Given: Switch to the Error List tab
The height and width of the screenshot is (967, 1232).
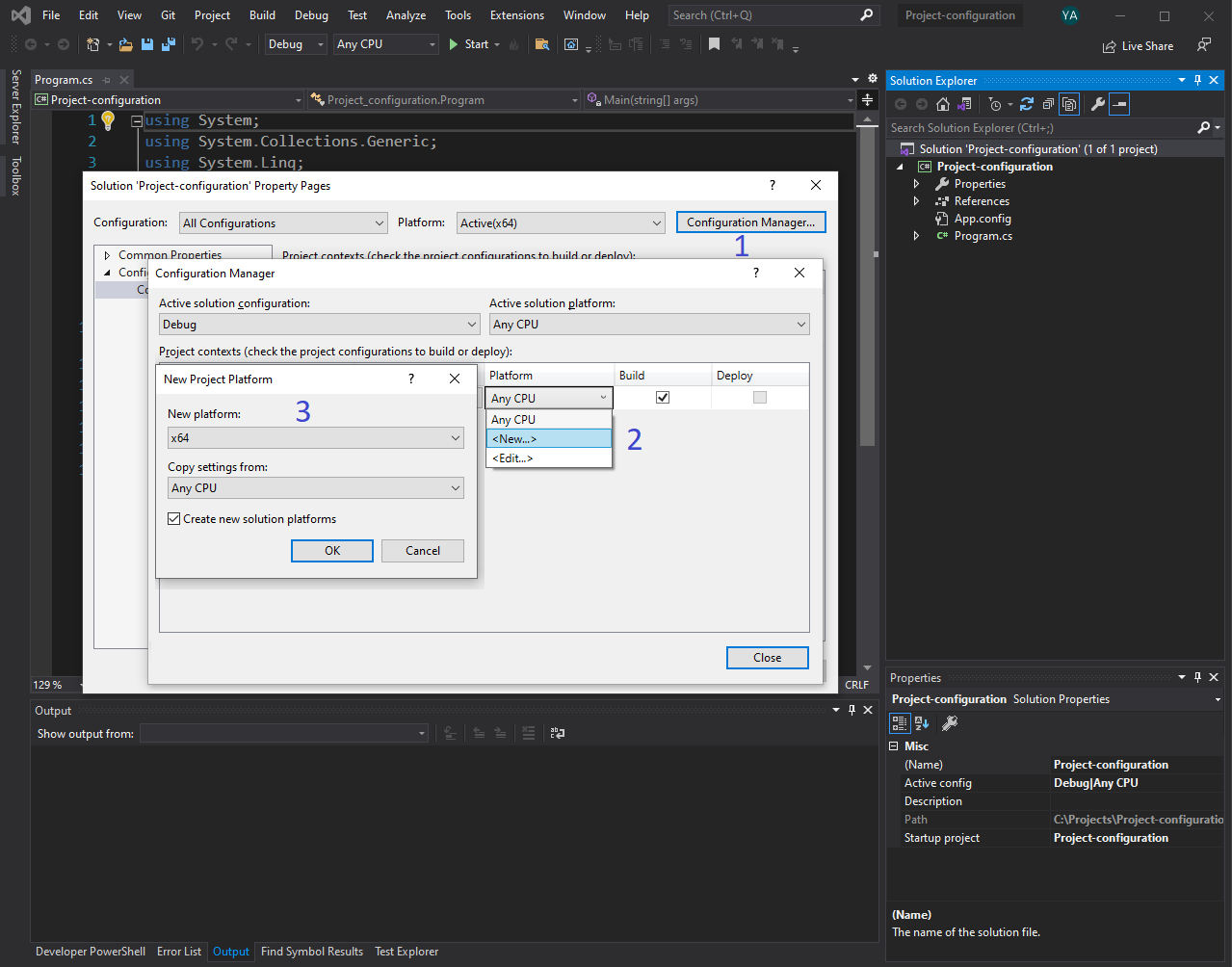Looking at the screenshot, I should click(179, 952).
